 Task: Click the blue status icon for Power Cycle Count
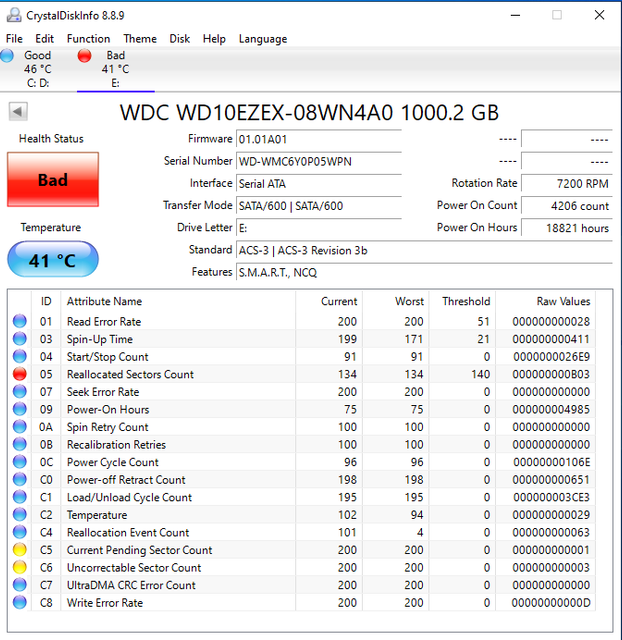tap(20, 462)
